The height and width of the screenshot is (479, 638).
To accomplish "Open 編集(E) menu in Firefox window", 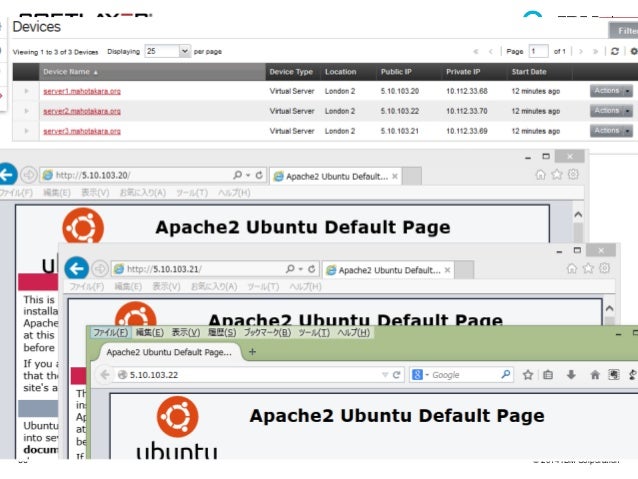I will click(x=150, y=332).
